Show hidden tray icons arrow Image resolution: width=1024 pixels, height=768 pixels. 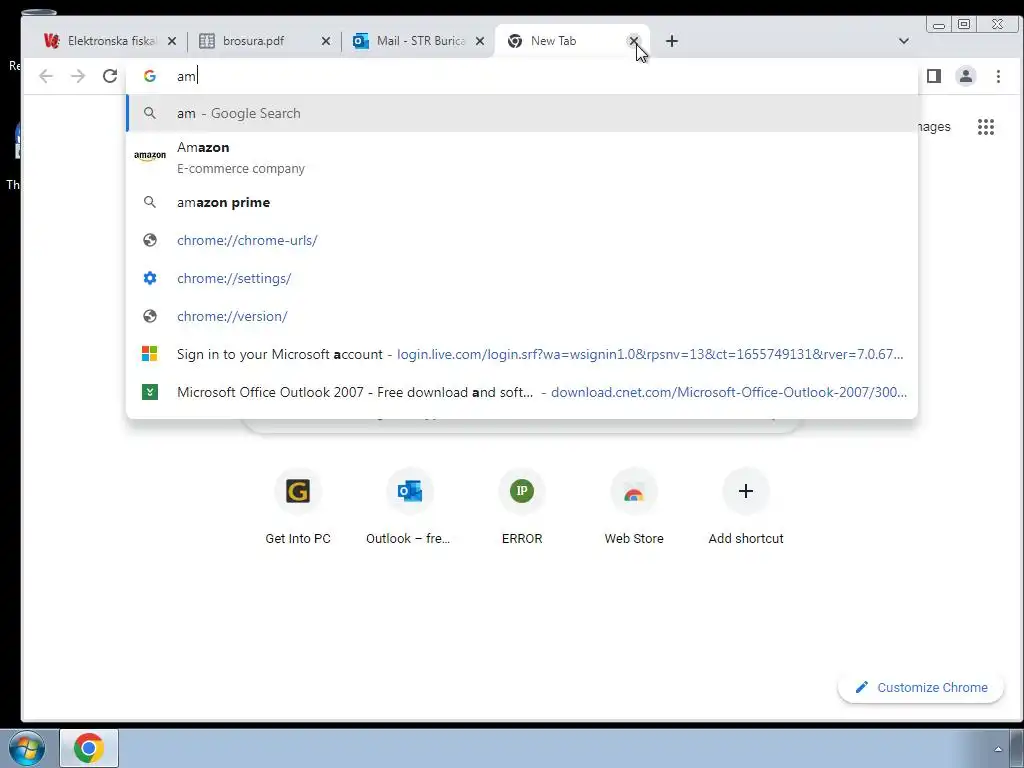998,749
